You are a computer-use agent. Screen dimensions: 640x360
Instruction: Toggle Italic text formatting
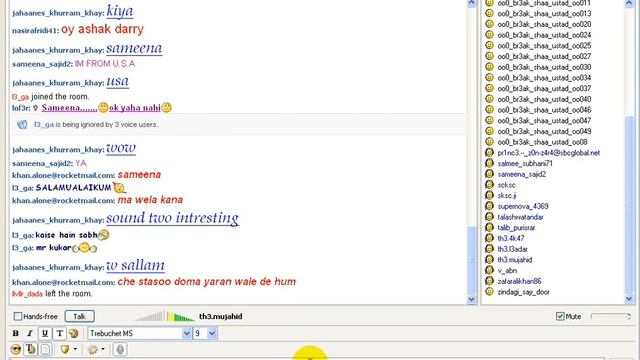(x=30, y=333)
